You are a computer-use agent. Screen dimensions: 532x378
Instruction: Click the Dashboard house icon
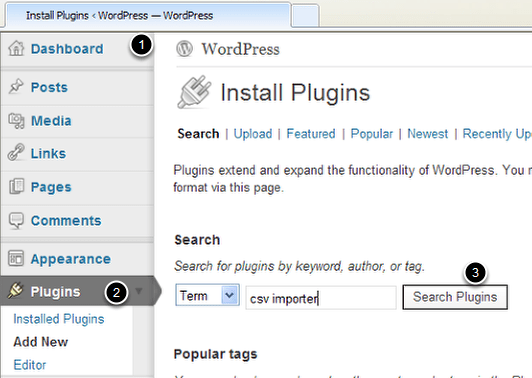[x=16, y=48]
